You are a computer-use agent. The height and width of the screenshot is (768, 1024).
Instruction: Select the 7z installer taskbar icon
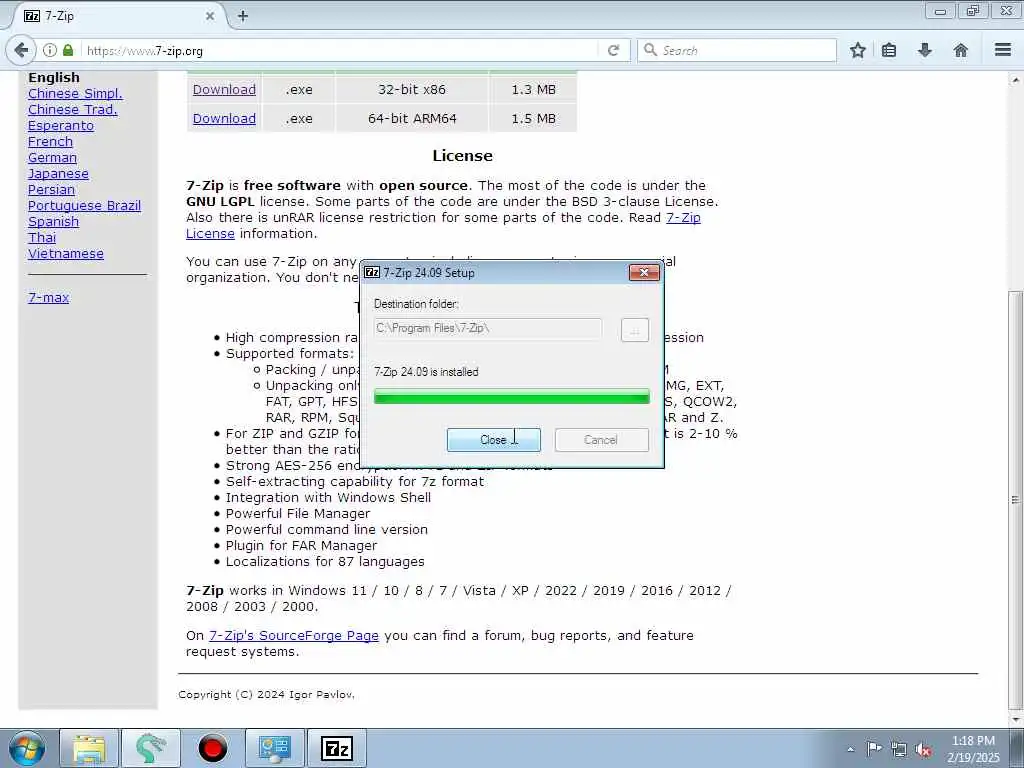pos(337,748)
